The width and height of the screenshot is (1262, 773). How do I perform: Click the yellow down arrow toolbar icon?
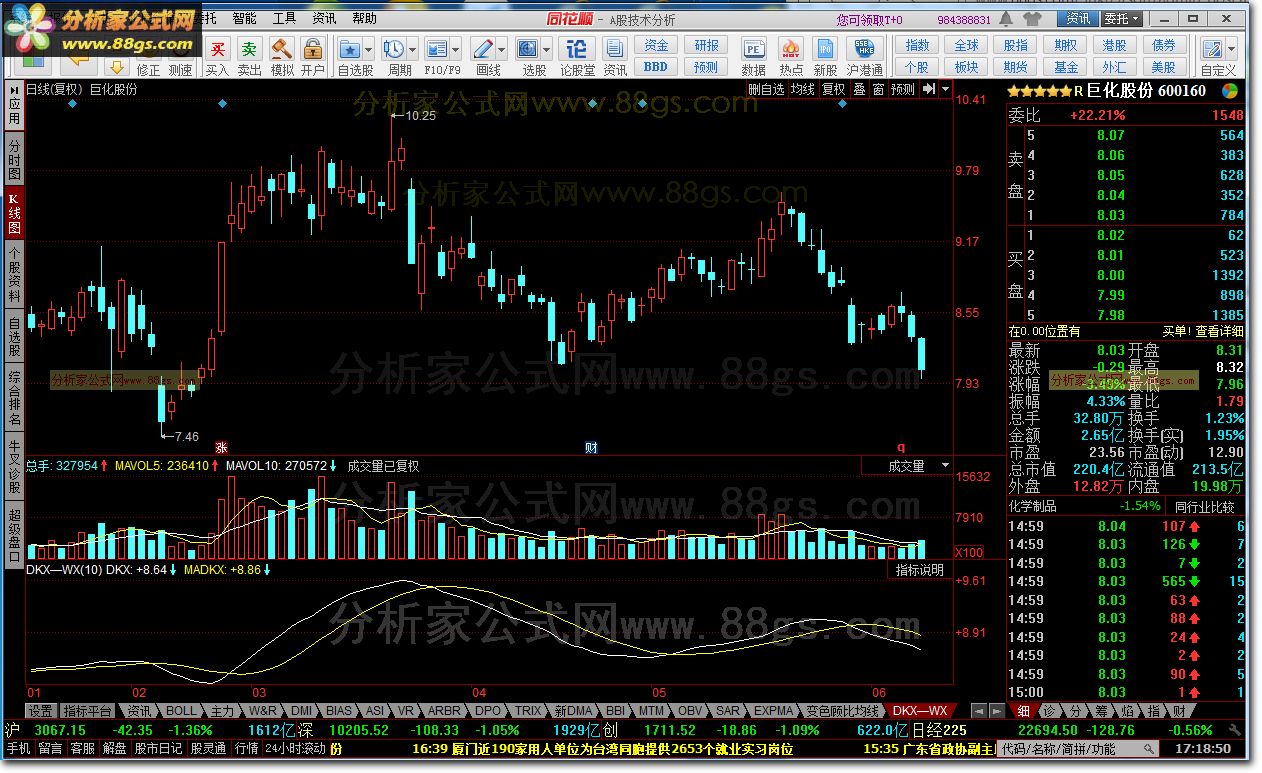click(117, 67)
